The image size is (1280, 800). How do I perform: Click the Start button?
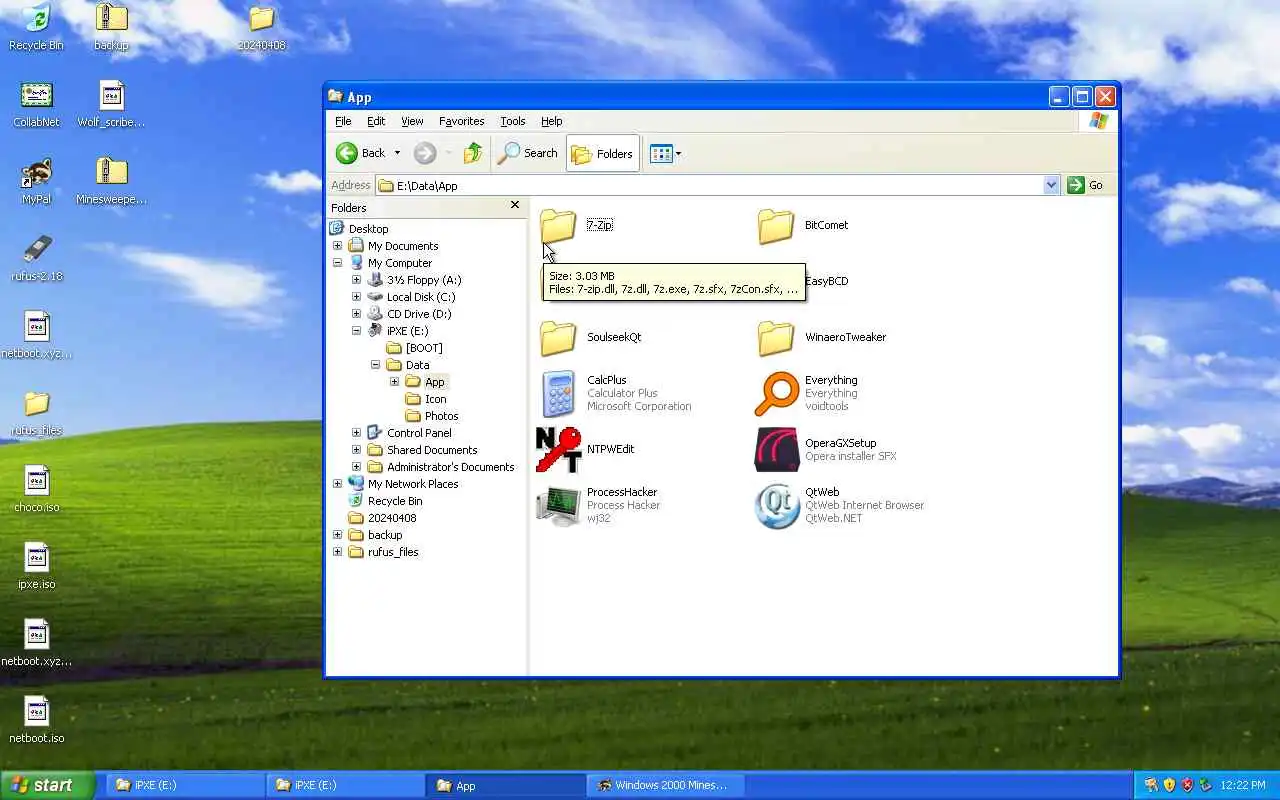click(47, 785)
